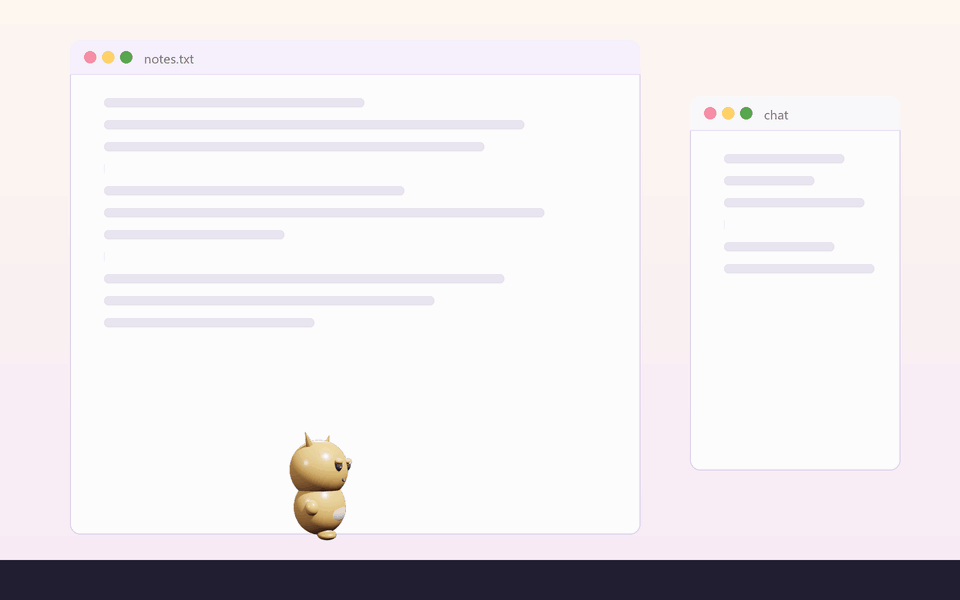Click the first message line in chat
Image resolution: width=960 pixels, height=600 pixels.
pyautogui.click(x=784, y=159)
